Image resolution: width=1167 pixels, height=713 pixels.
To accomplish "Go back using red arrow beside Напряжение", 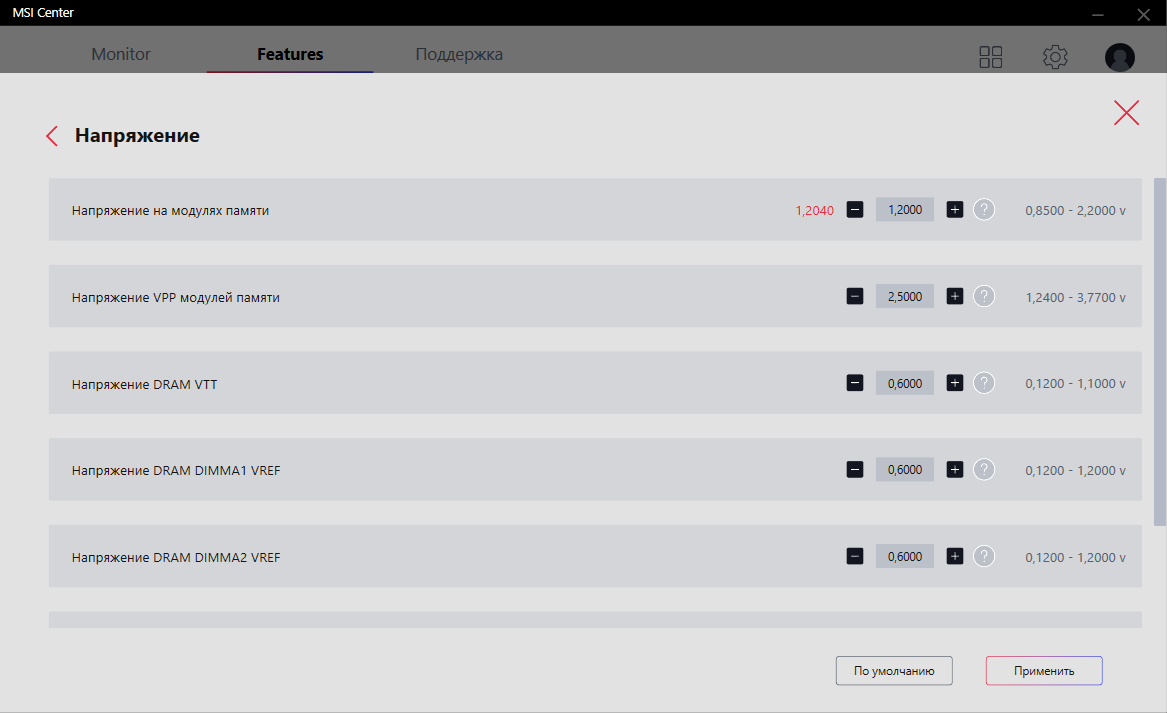I will pyautogui.click(x=52, y=136).
